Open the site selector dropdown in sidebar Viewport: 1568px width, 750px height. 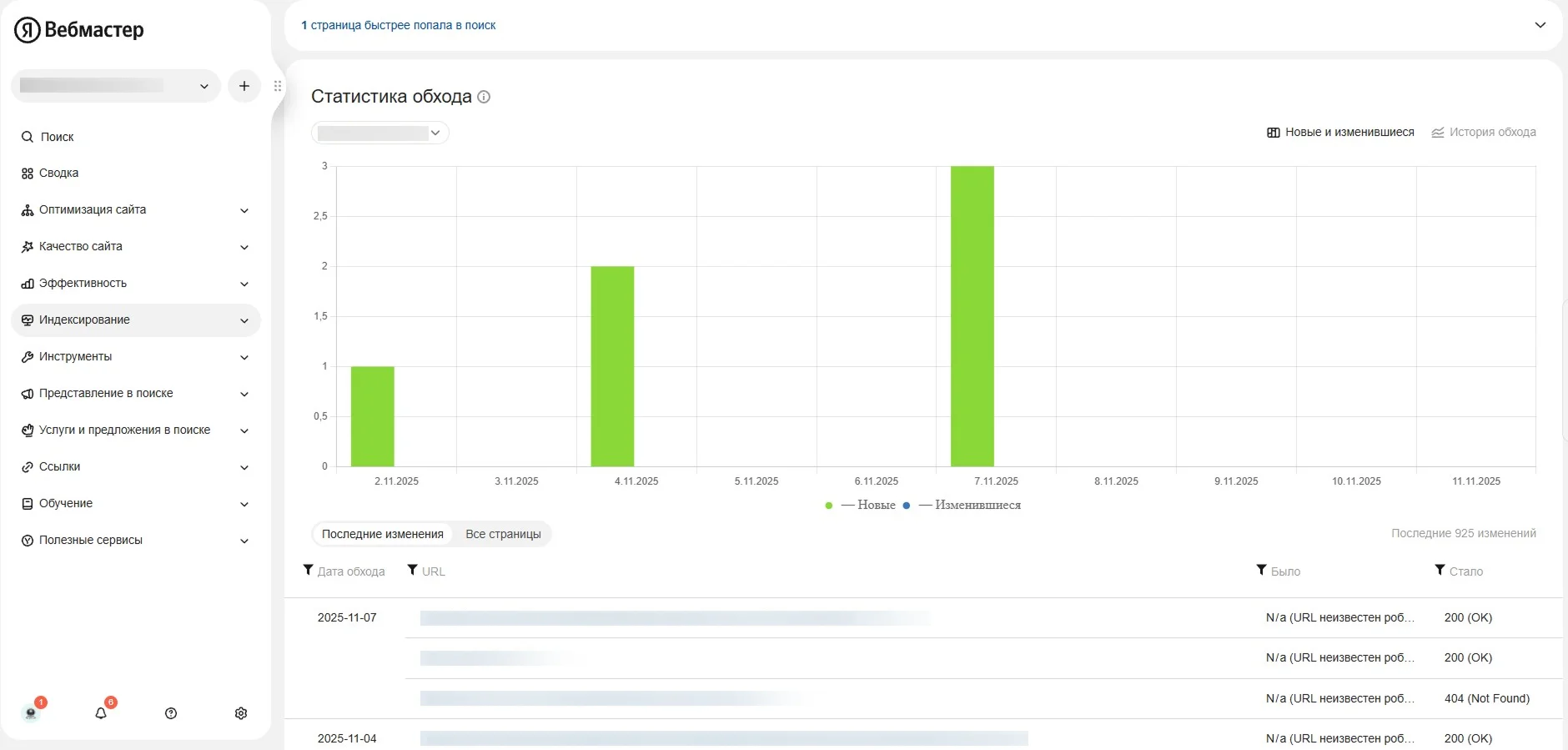click(115, 86)
